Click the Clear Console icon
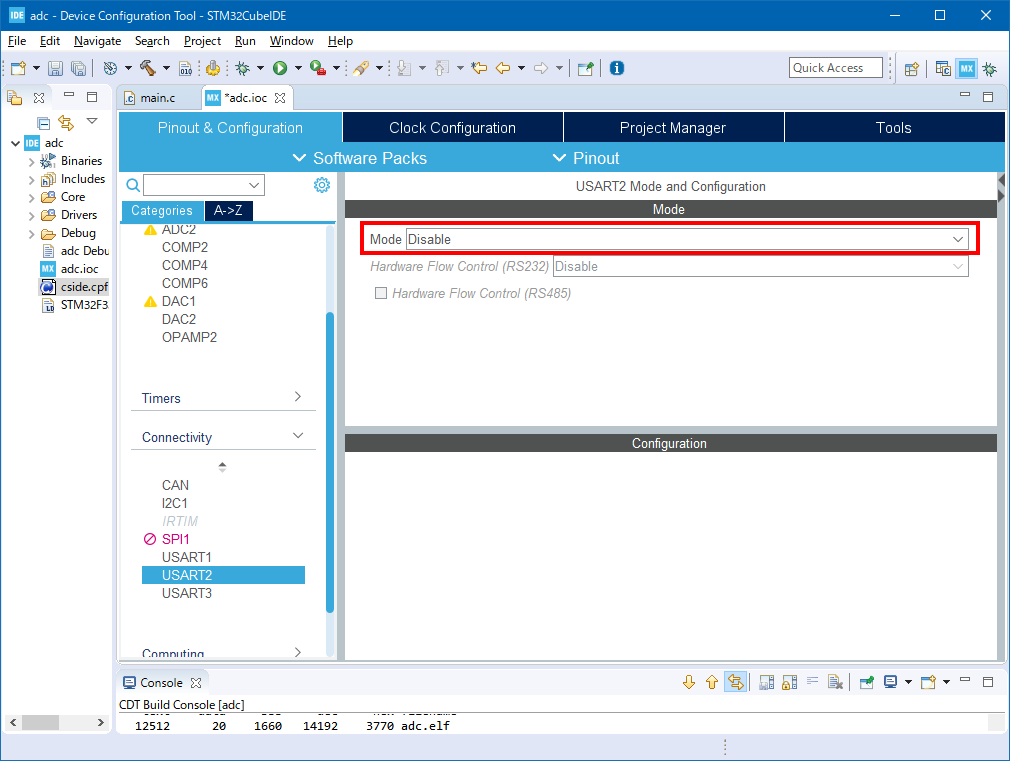Image resolution: width=1010 pixels, height=761 pixels. pyautogui.click(x=835, y=682)
